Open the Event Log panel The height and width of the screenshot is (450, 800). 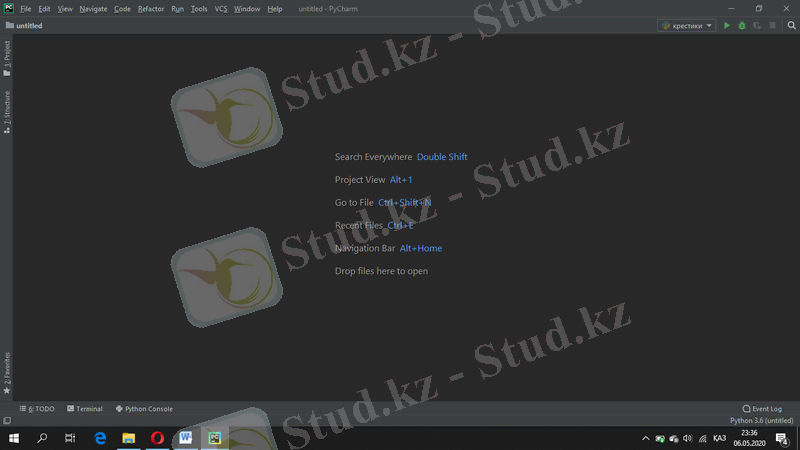tap(762, 409)
